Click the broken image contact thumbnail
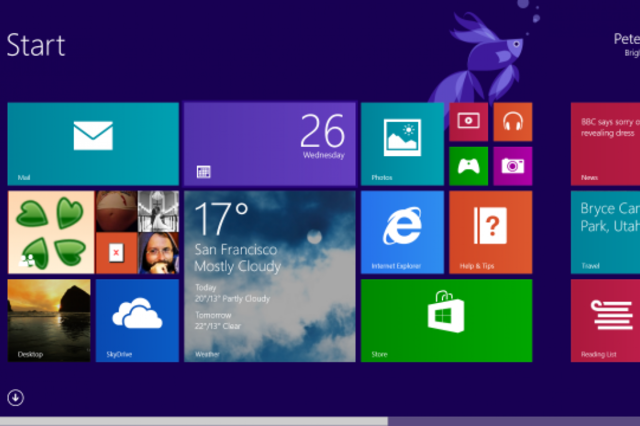The width and height of the screenshot is (640, 426). (116, 253)
